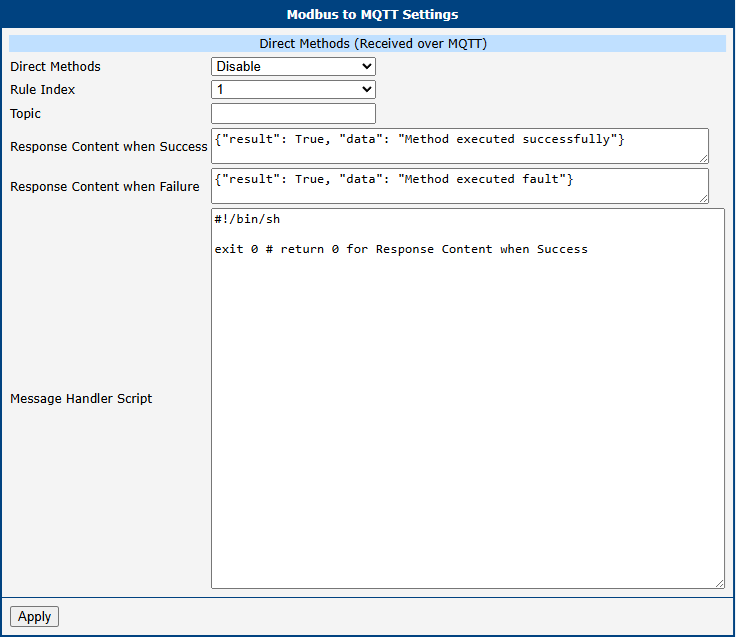Click the resize handle of Failure response textarea

pos(704,199)
